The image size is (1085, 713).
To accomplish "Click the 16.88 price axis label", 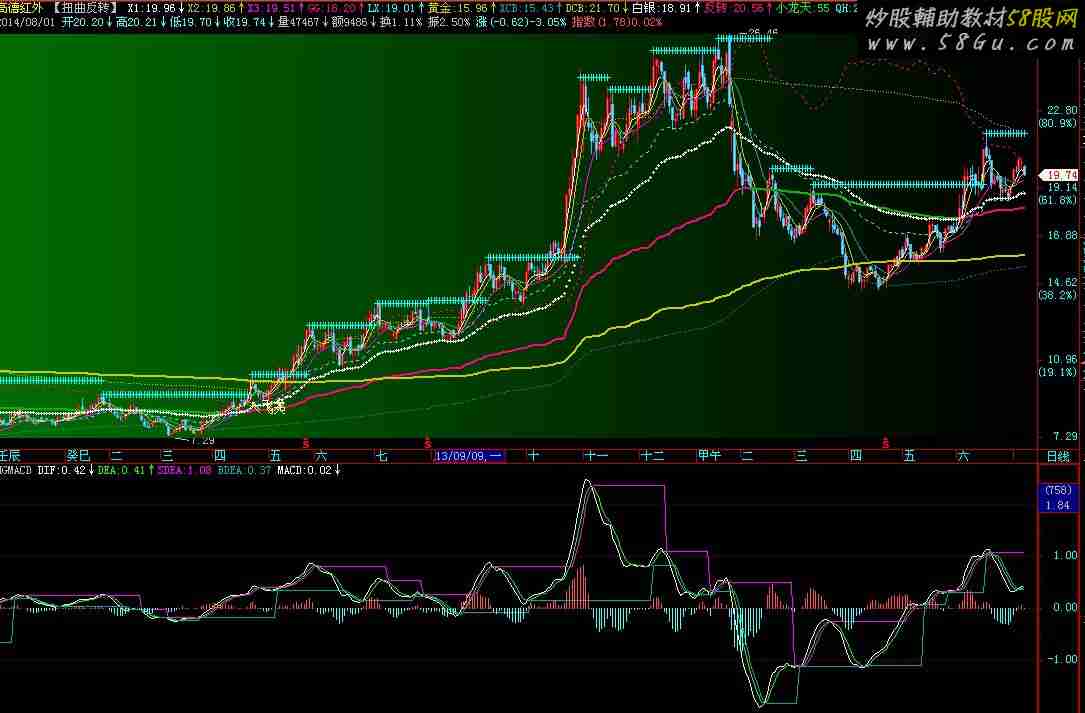I will pyautogui.click(x=1062, y=236).
